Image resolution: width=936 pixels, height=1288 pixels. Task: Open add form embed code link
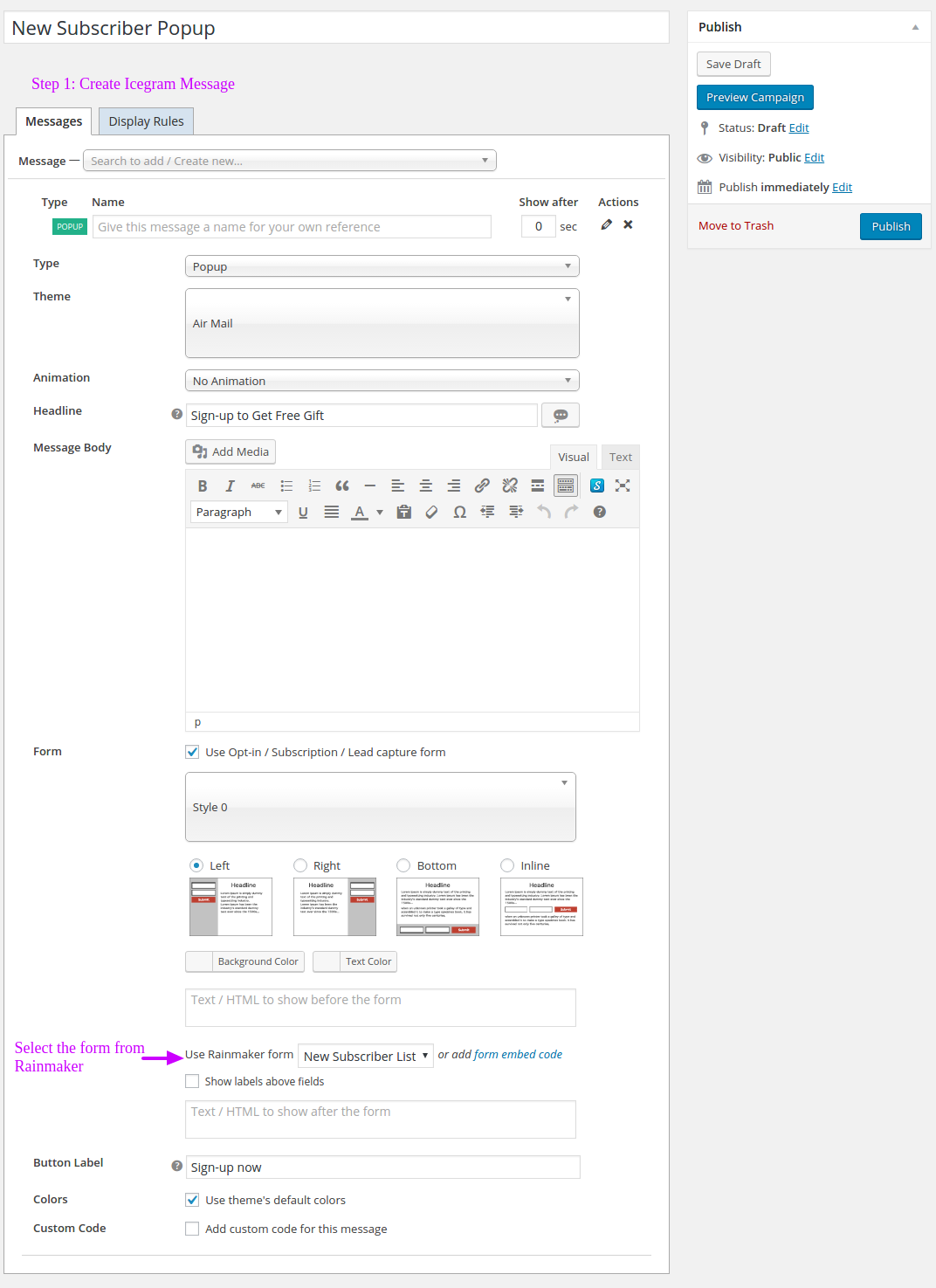tap(518, 1054)
